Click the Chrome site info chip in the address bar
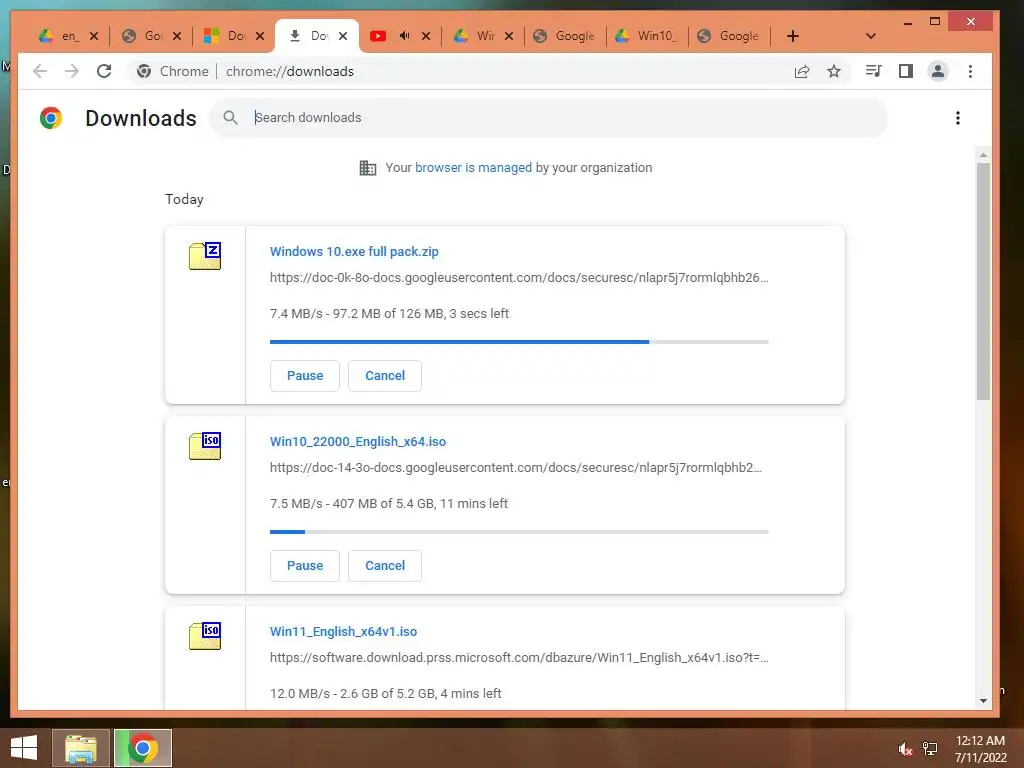This screenshot has width=1024, height=768. 173,71
